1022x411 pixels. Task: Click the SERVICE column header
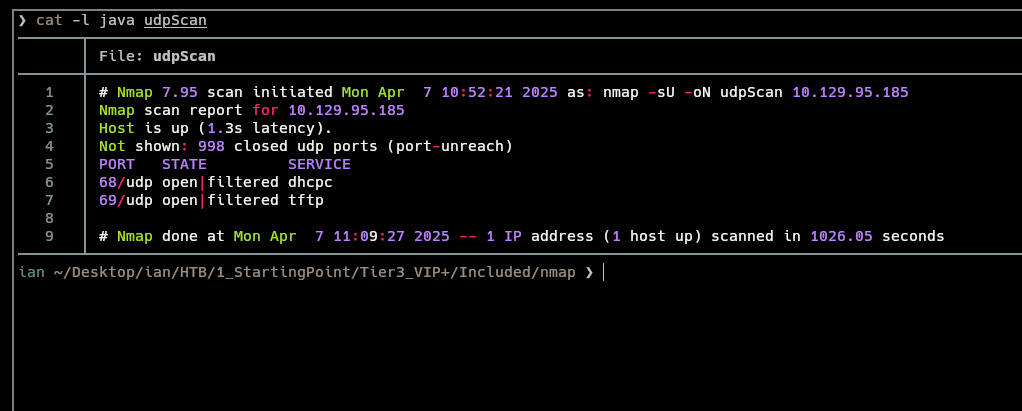[319, 164]
